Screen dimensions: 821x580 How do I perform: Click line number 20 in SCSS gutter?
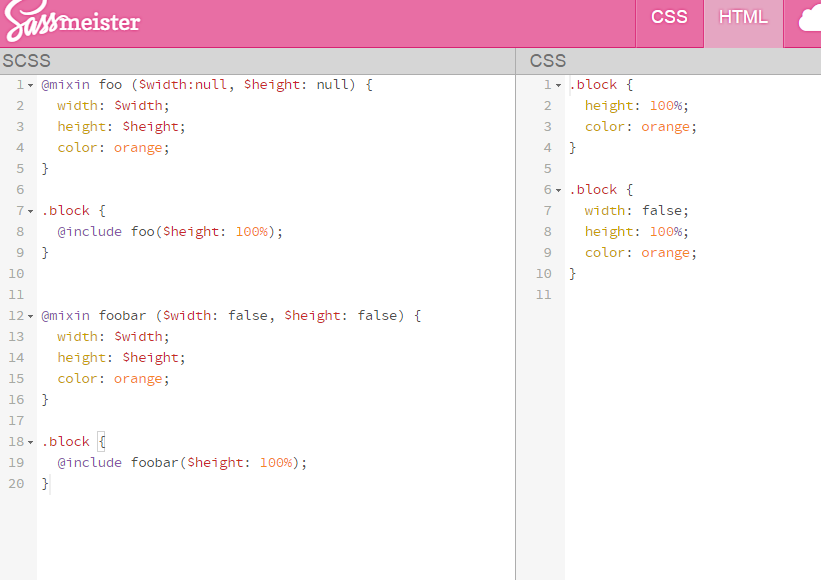click(16, 483)
